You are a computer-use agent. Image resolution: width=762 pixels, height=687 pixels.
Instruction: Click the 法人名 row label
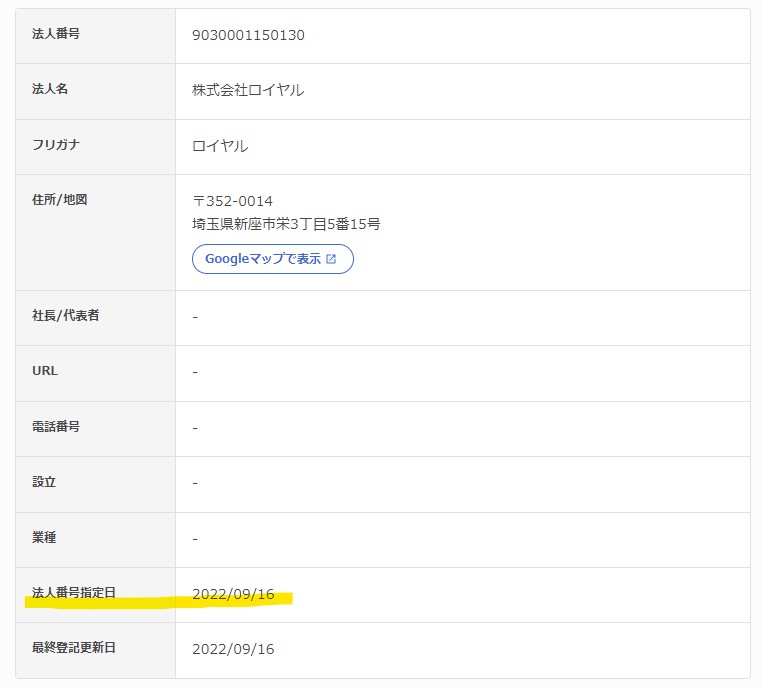(x=50, y=89)
